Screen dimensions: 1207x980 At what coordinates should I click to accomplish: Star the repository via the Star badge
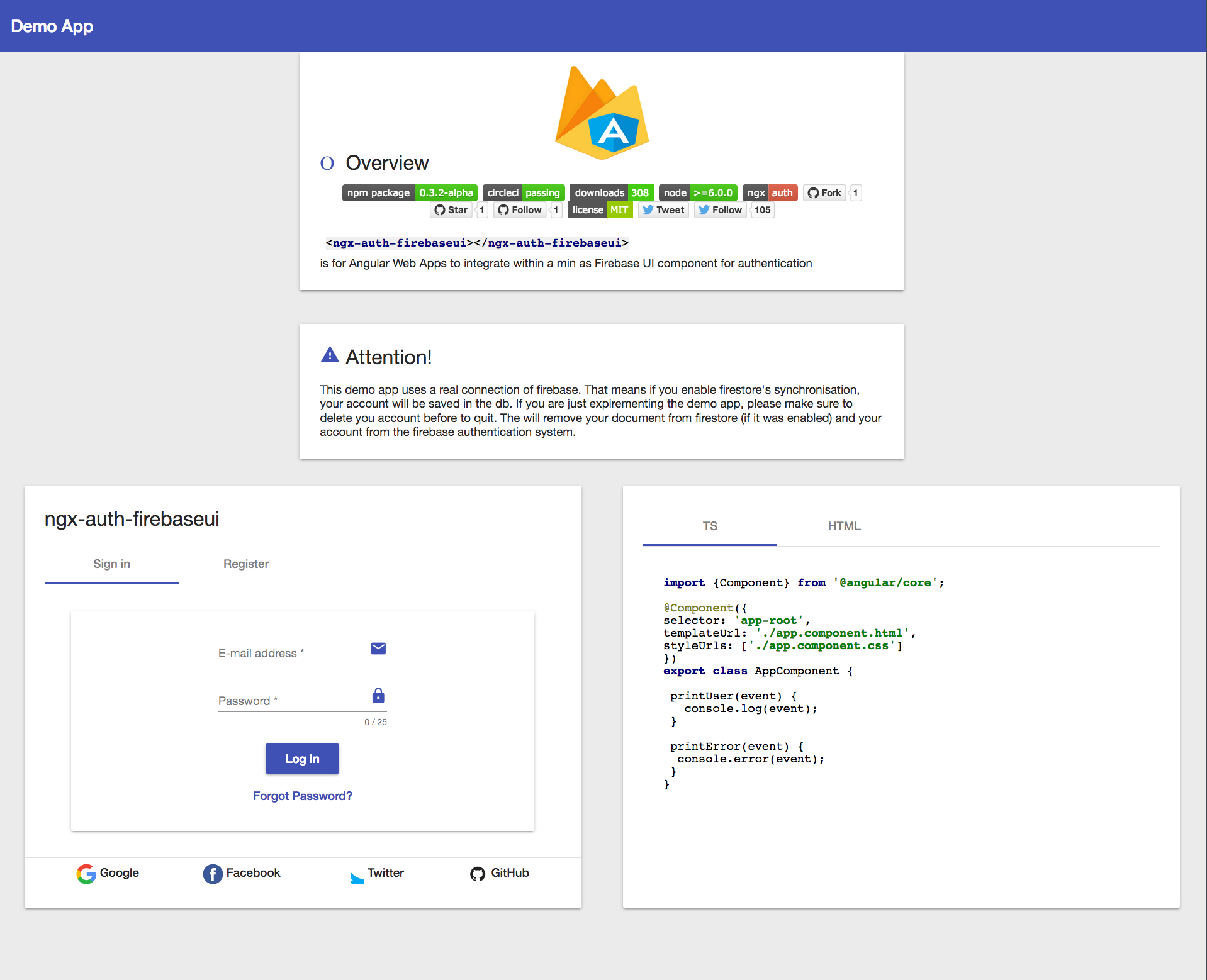click(x=451, y=210)
